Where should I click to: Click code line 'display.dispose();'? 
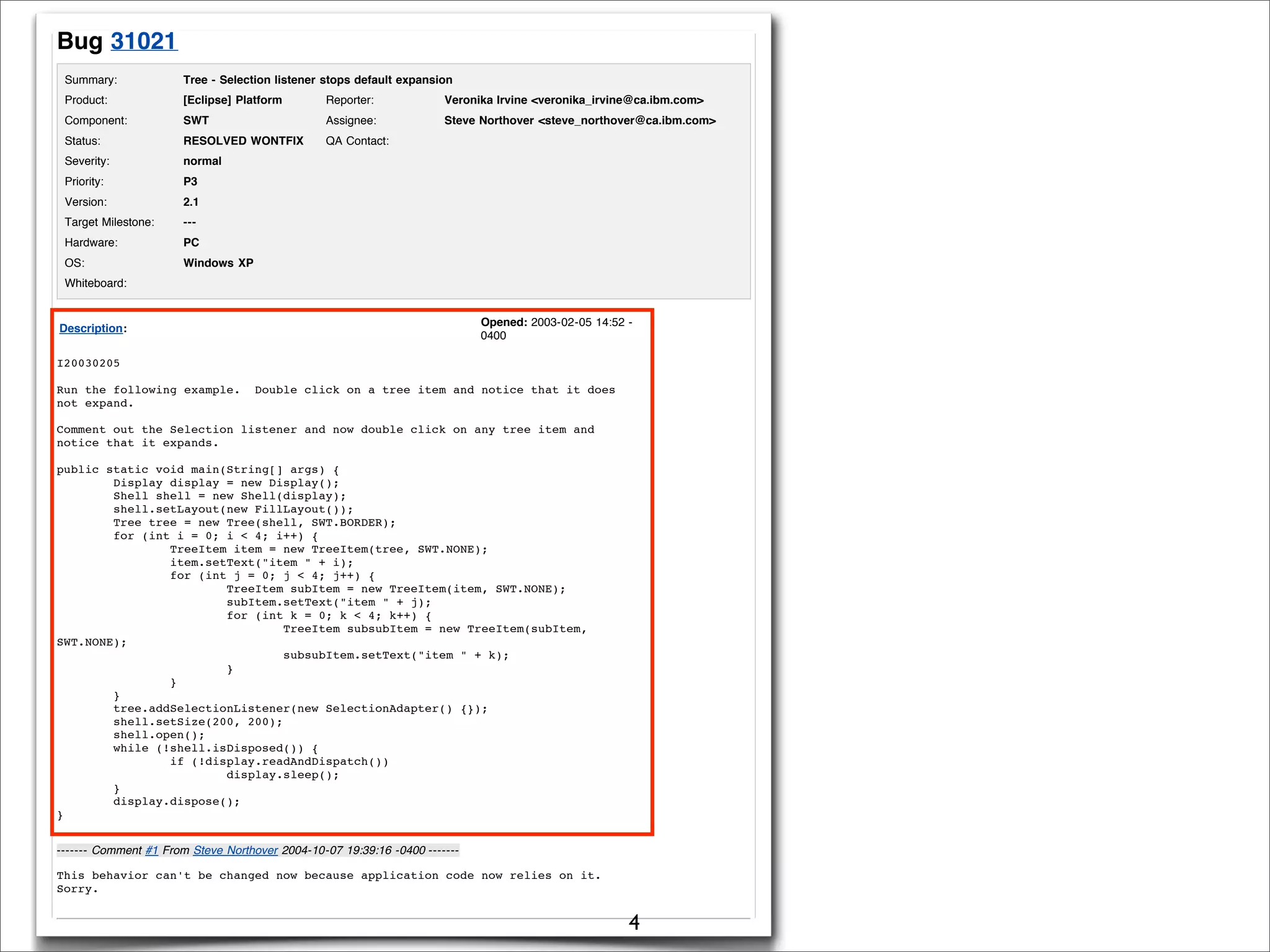tap(176, 802)
